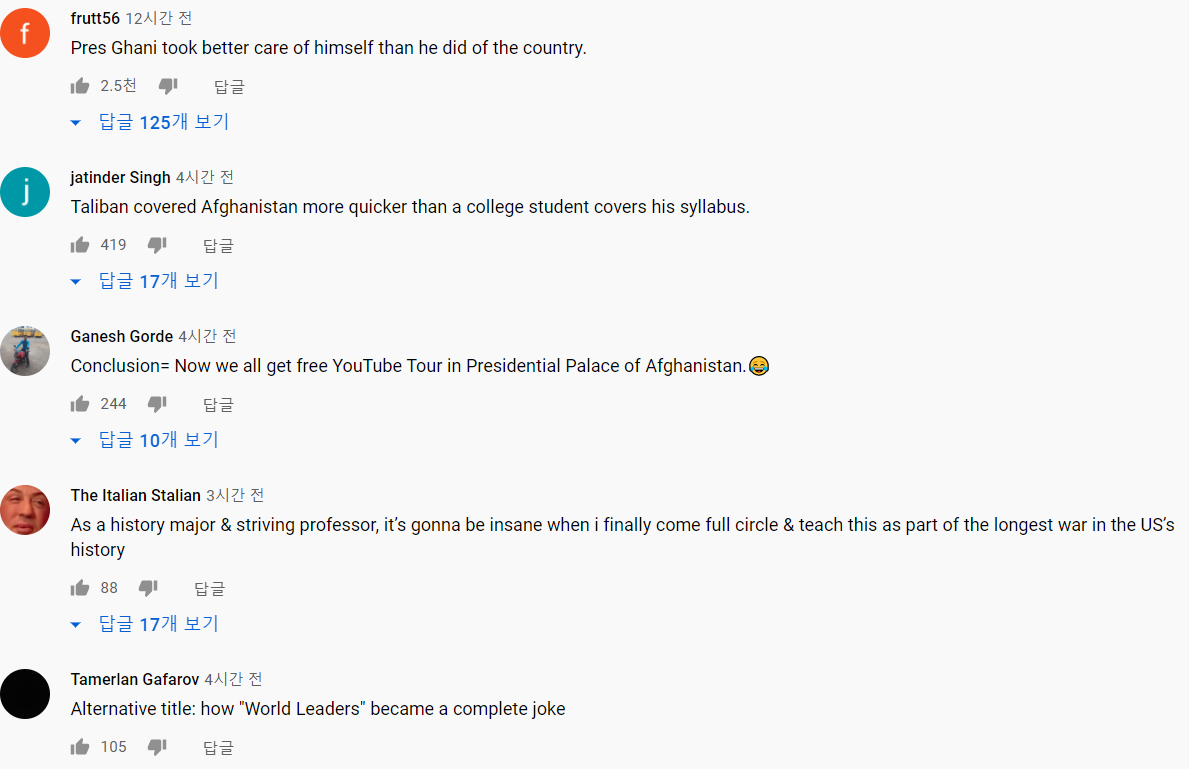Dislike The Italian Stalian's comment
The height and width of the screenshot is (769, 1189).
click(x=148, y=588)
